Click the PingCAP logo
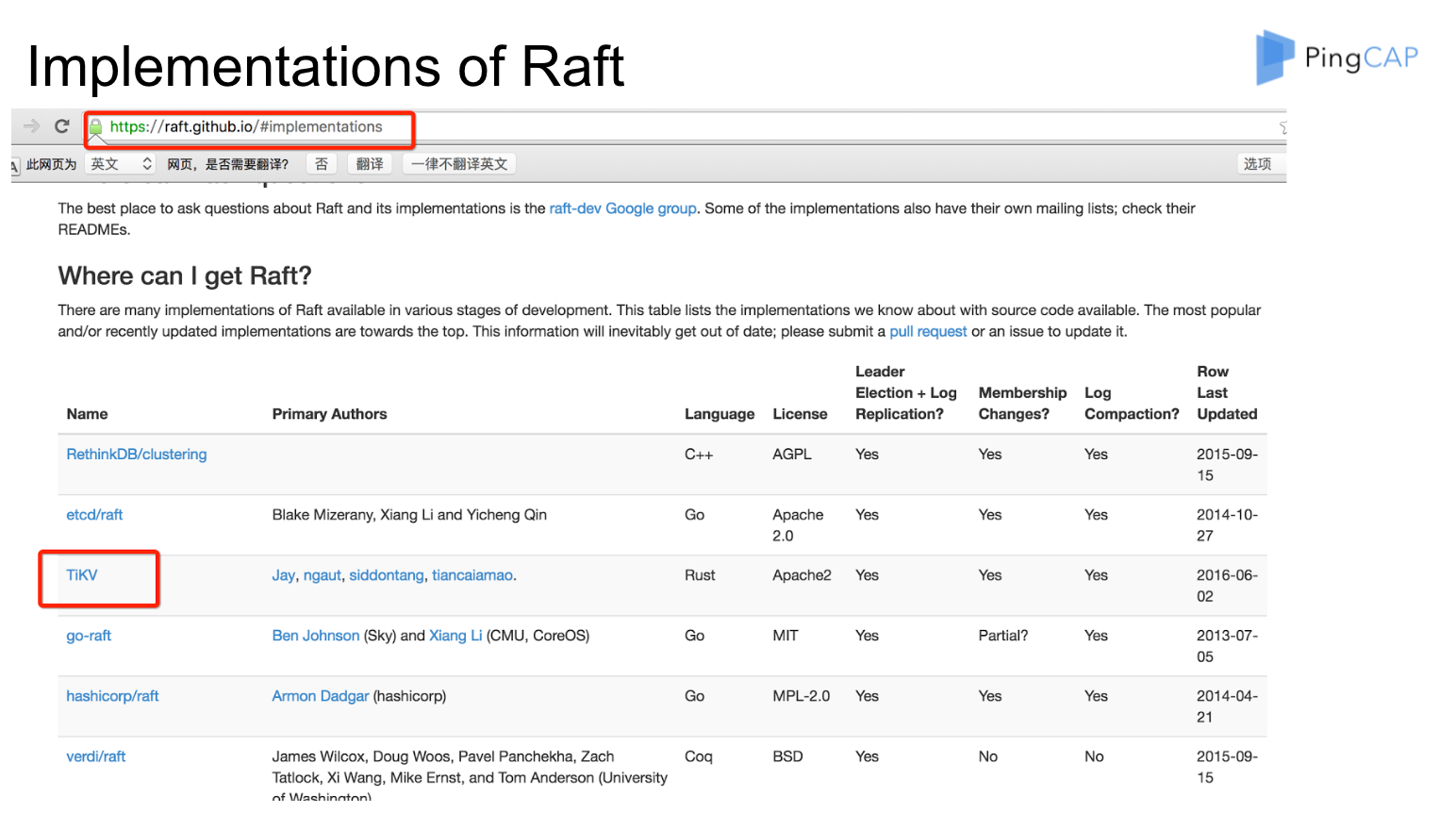This screenshot has width=1456, height=813. click(1336, 58)
